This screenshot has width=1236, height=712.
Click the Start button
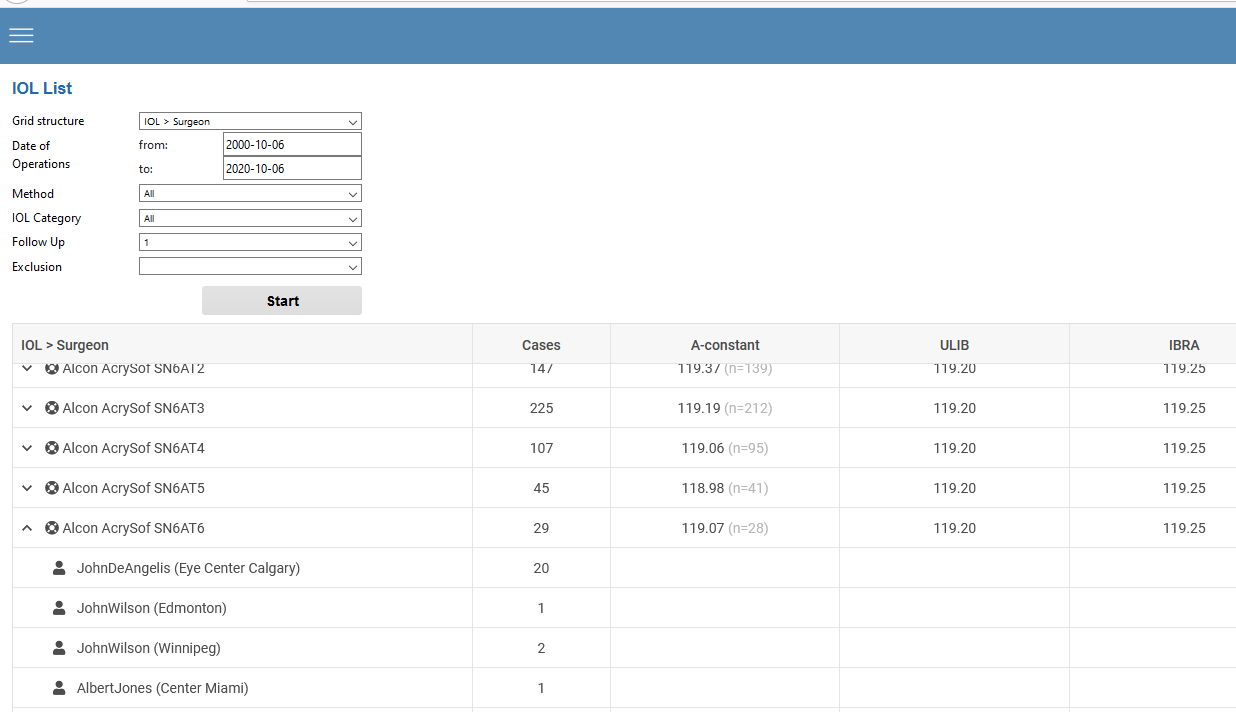pos(282,301)
